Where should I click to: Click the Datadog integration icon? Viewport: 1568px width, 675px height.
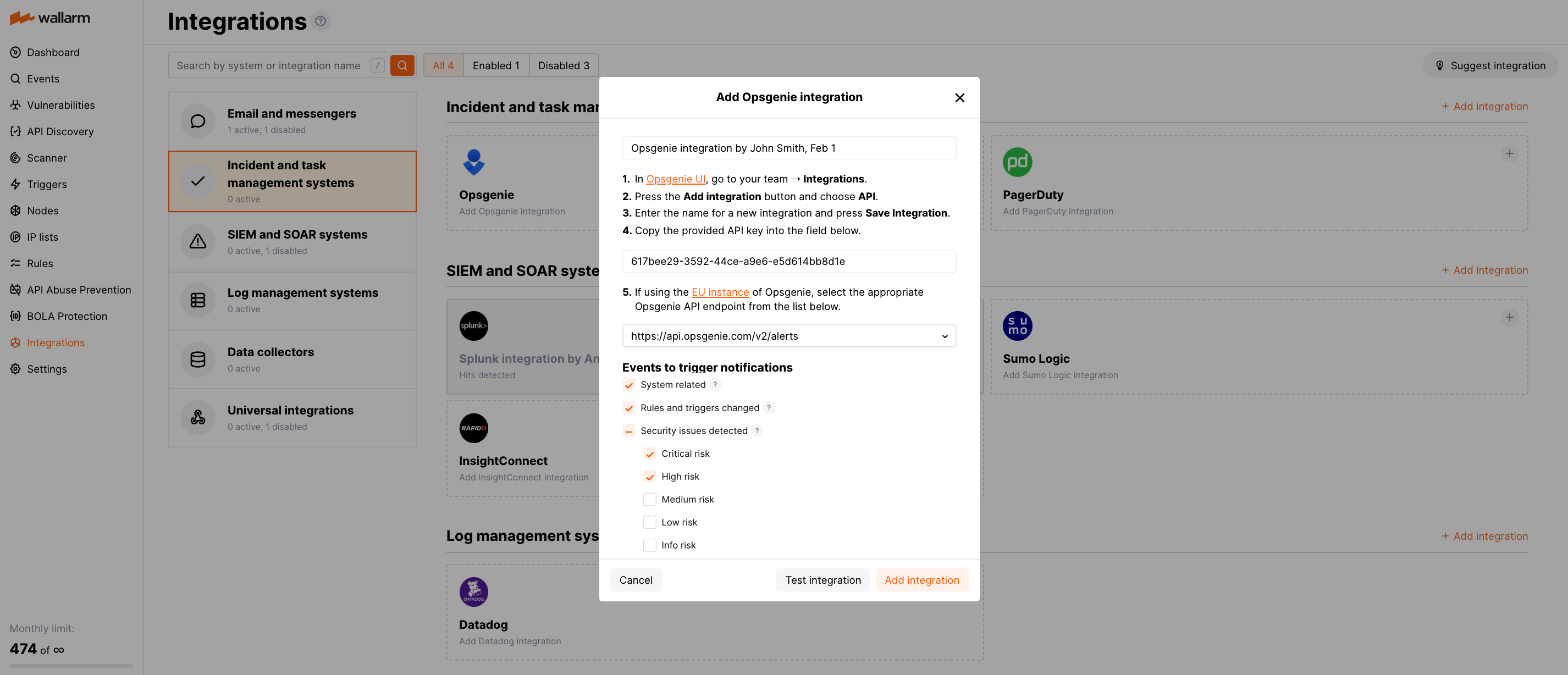point(473,591)
